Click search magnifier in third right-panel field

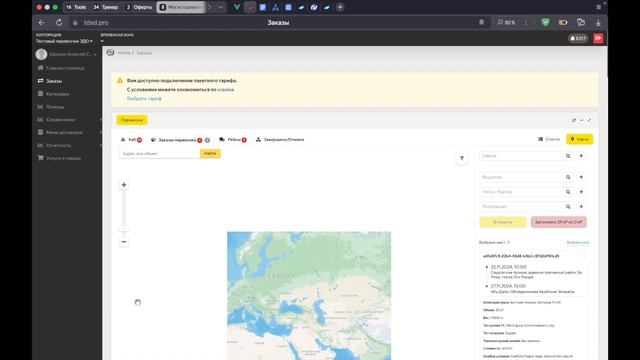[x=568, y=192]
